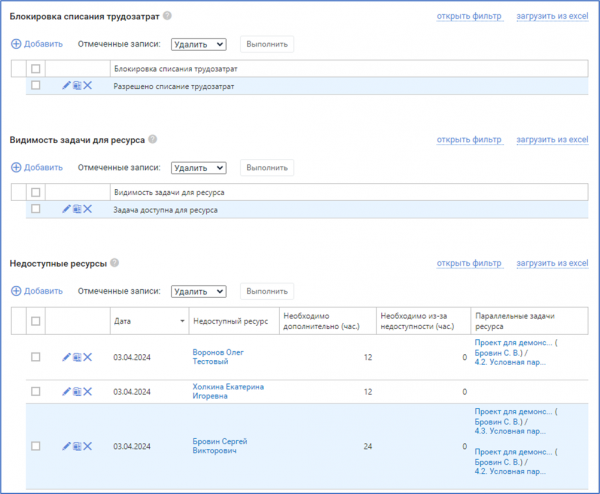
Task: Edit the Холкина Екатерина Игоревна record
Action: (x=66, y=392)
